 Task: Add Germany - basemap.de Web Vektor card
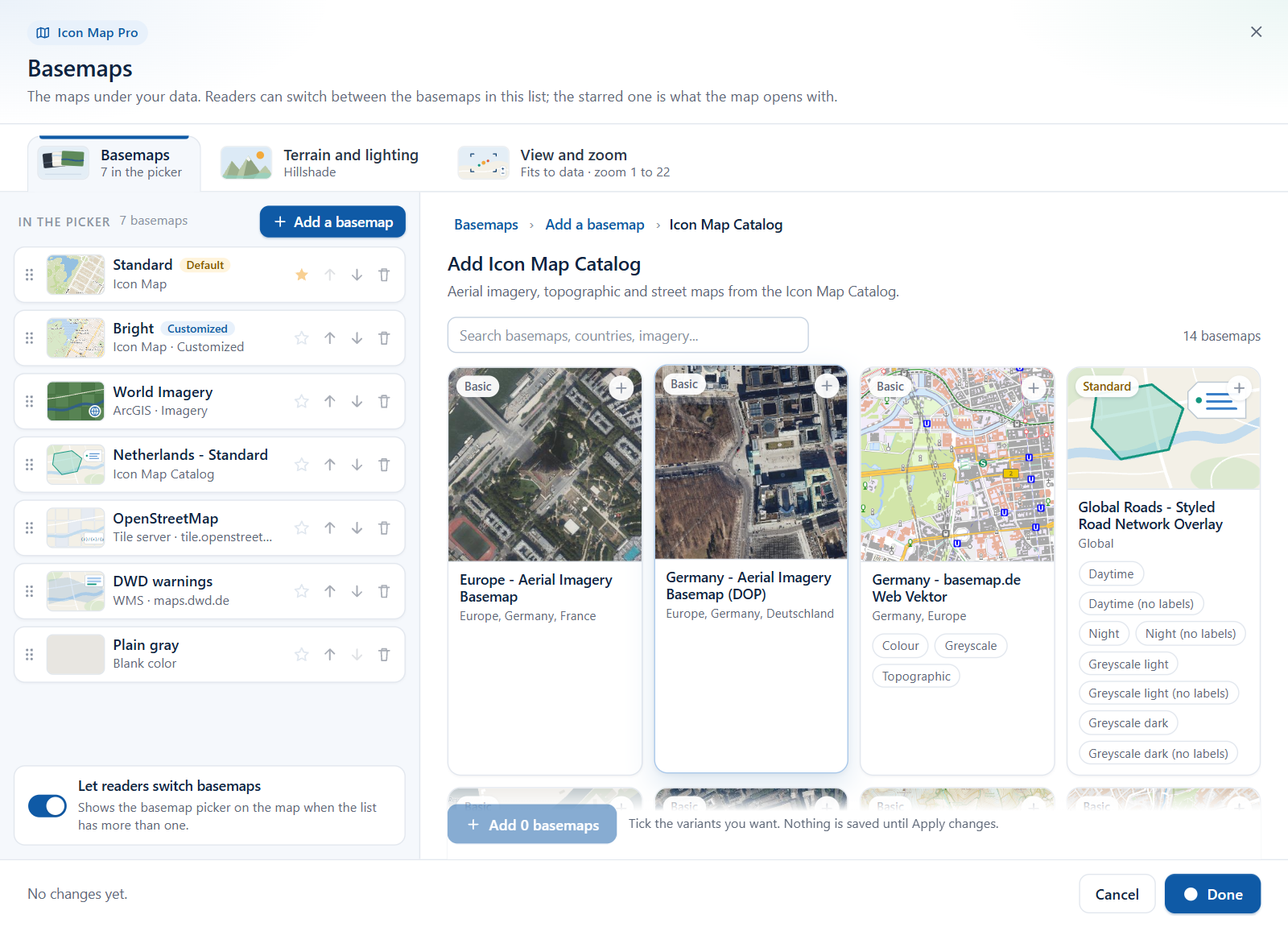(x=1034, y=388)
